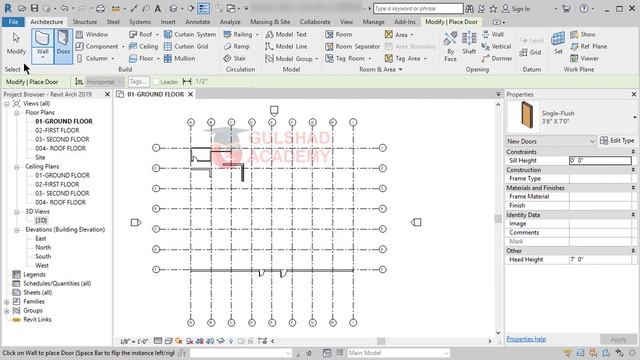Close the Project Browser panel
Screen dimensions: 640x360
click(107, 94)
